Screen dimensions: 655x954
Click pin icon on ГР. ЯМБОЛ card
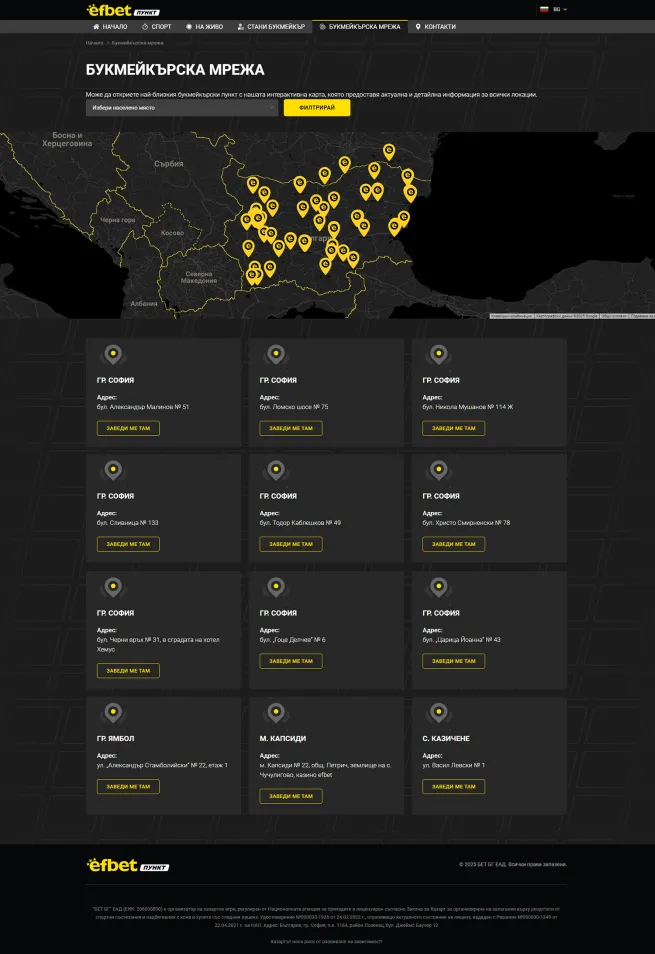click(113, 712)
